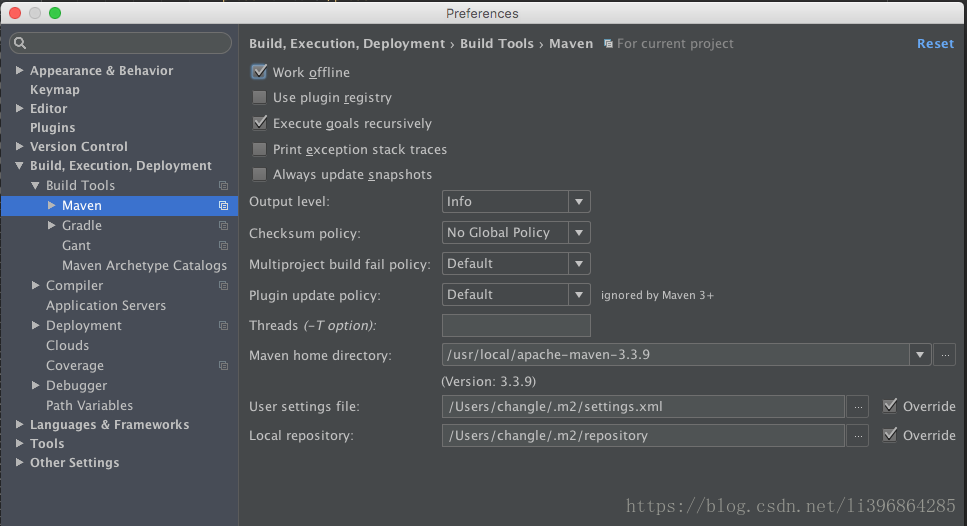Expand Other Settings section
Screen dimensions: 967x526
[x=20, y=462]
